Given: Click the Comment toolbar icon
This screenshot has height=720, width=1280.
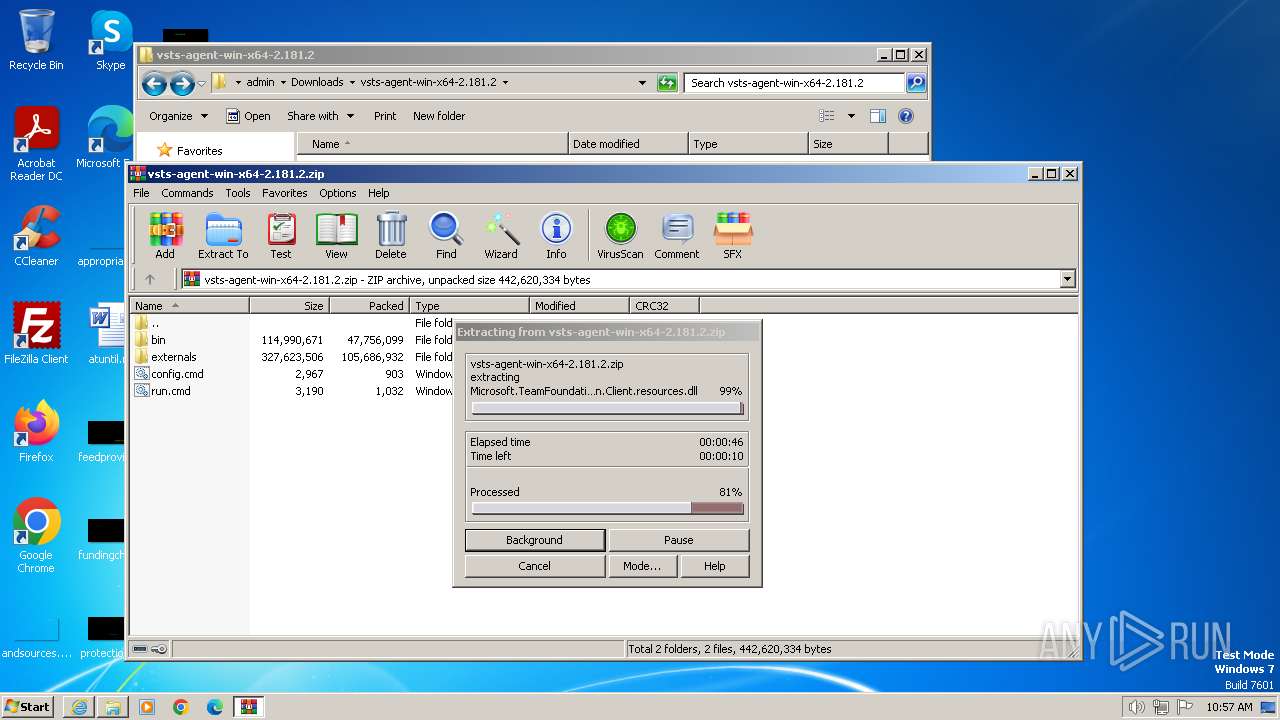Looking at the screenshot, I should coord(677,236).
